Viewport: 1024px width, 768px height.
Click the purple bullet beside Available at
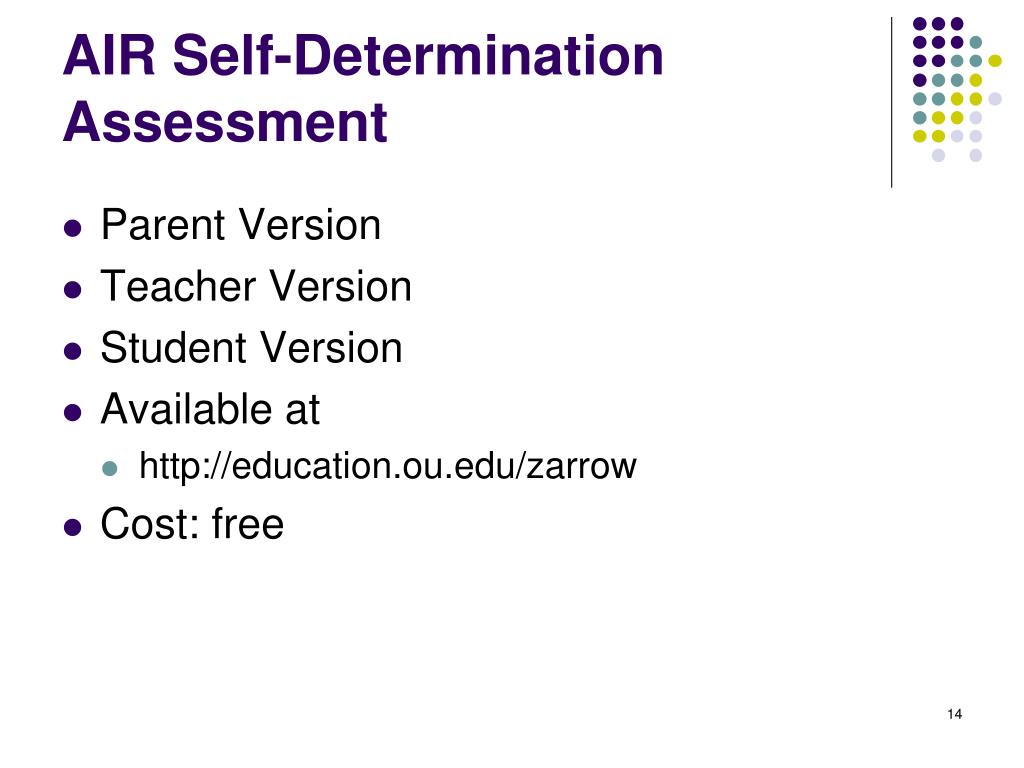coord(72,413)
